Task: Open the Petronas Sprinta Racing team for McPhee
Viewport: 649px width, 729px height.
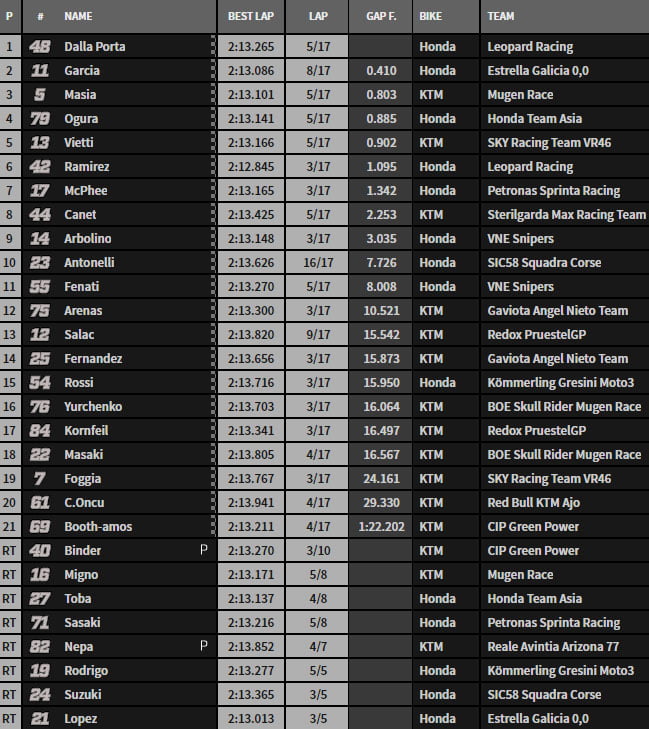Action: point(553,191)
